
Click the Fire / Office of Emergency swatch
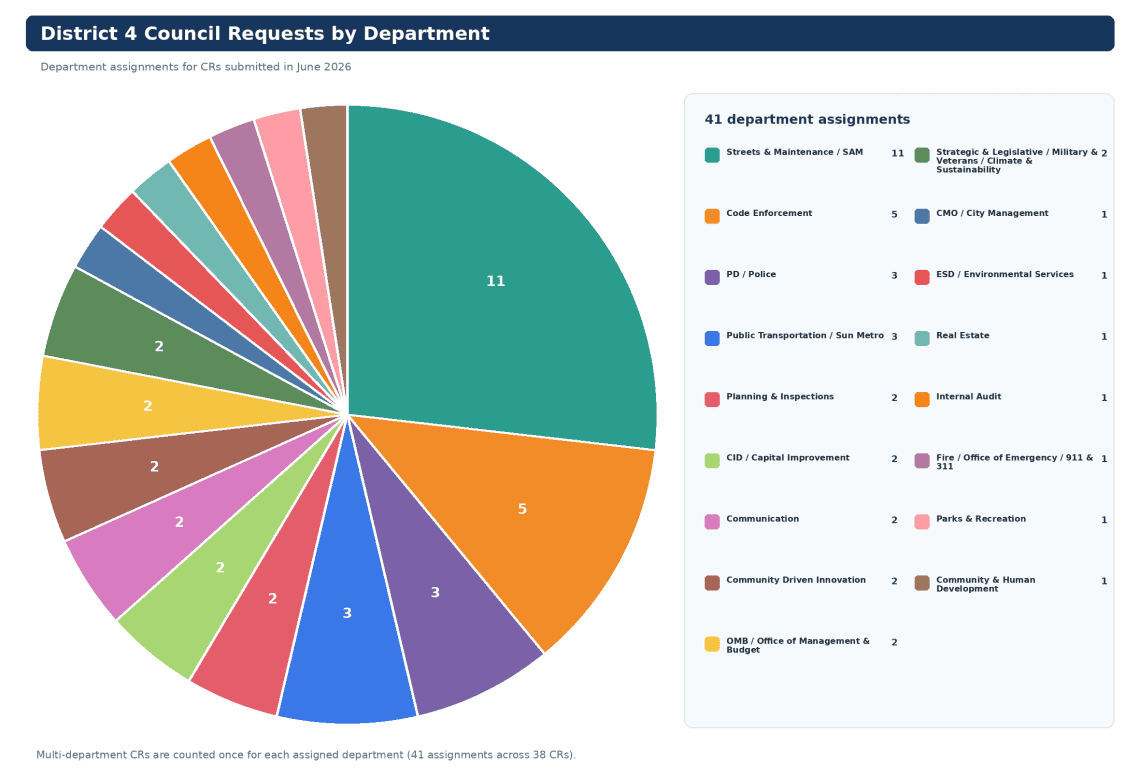click(x=922, y=460)
